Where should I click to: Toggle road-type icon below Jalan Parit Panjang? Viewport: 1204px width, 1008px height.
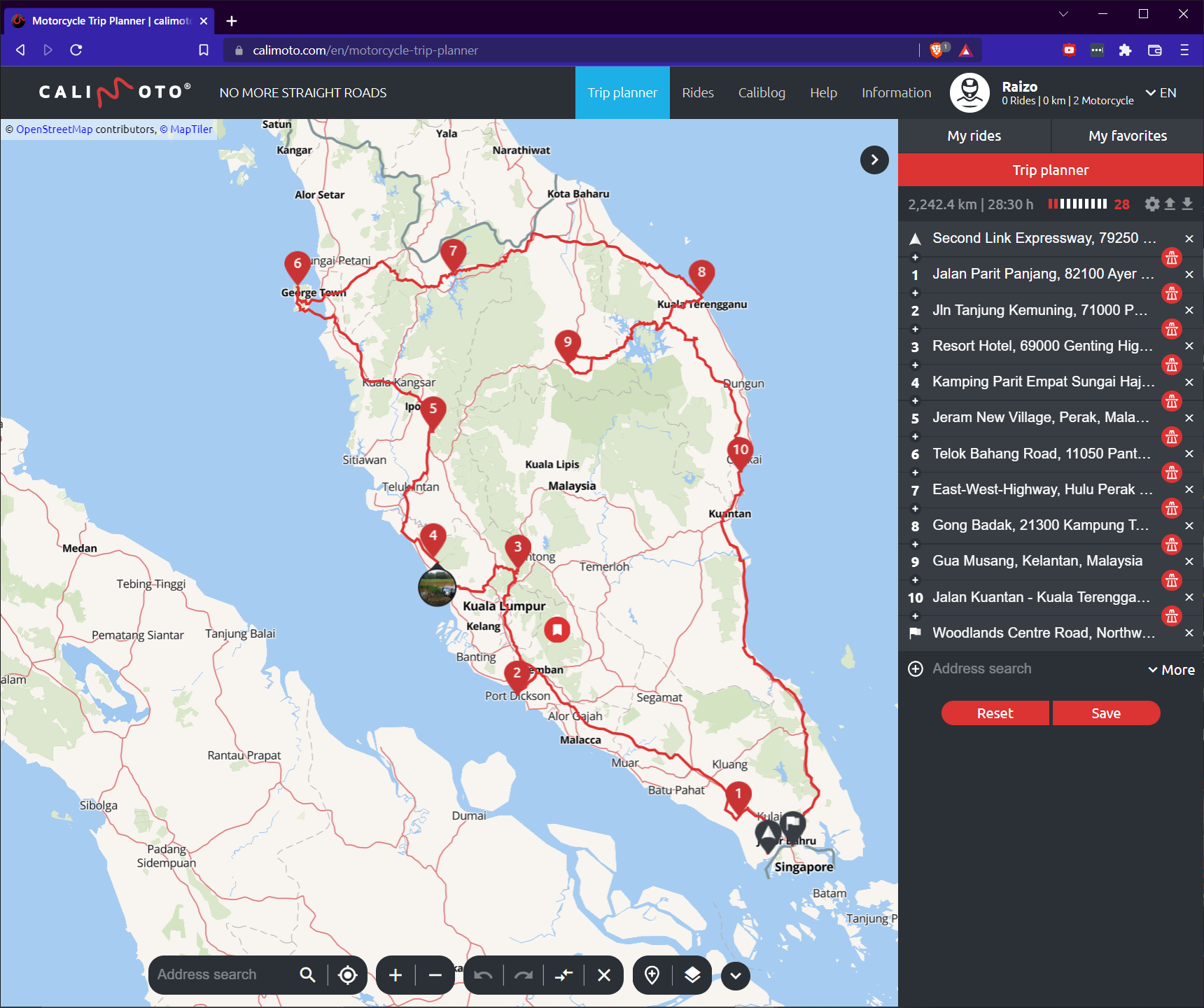(1172, 293)
